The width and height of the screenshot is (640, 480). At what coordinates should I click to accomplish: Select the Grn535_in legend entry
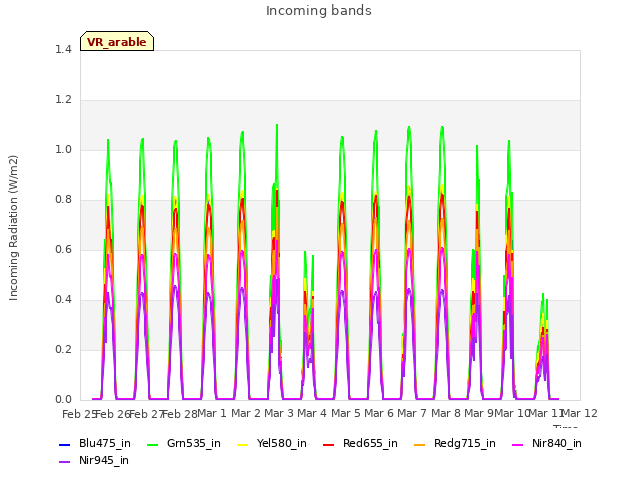pos(184,443)
